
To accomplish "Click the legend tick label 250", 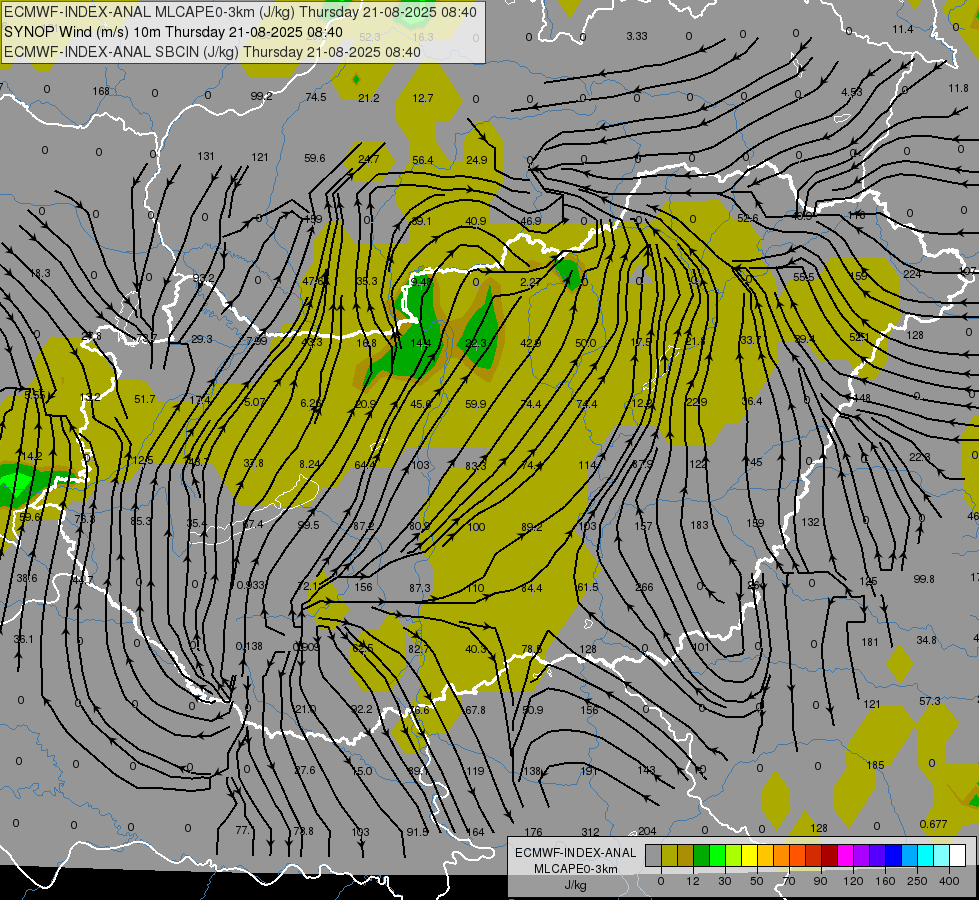I will [917, 881].
